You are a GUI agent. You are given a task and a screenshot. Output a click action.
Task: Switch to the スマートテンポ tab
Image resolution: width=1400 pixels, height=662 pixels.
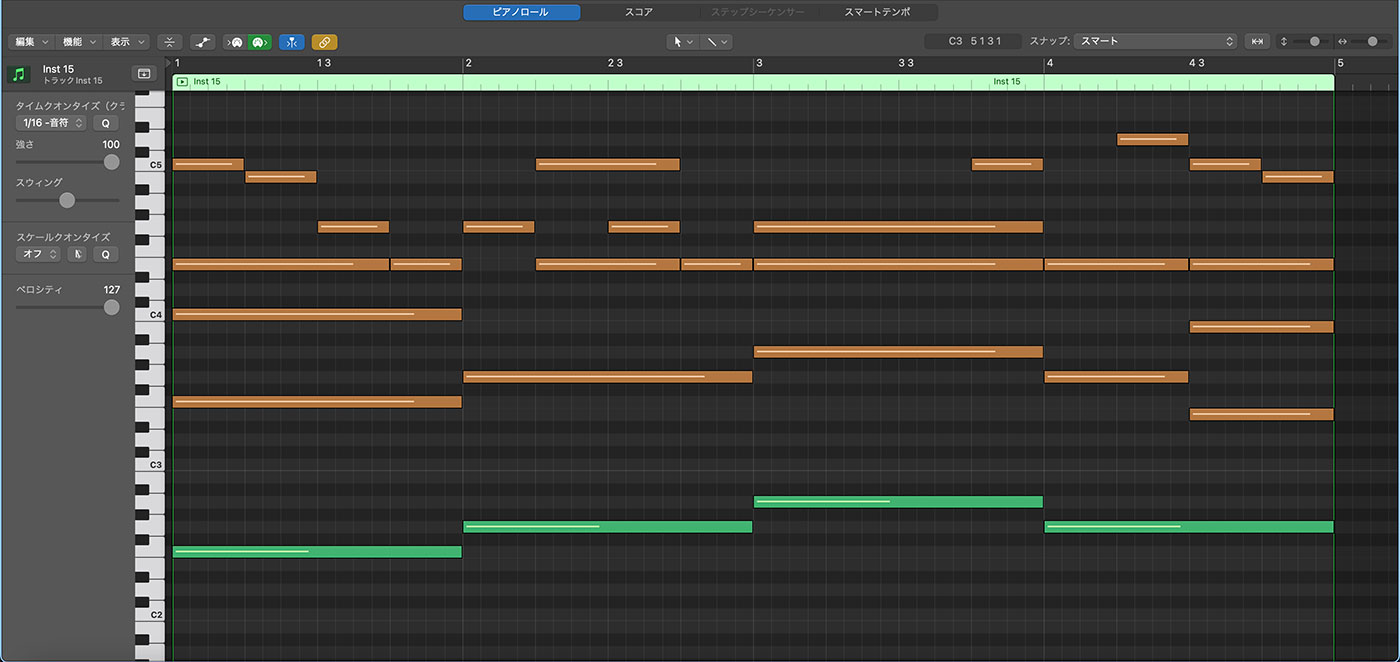click(x=879, y=12)
